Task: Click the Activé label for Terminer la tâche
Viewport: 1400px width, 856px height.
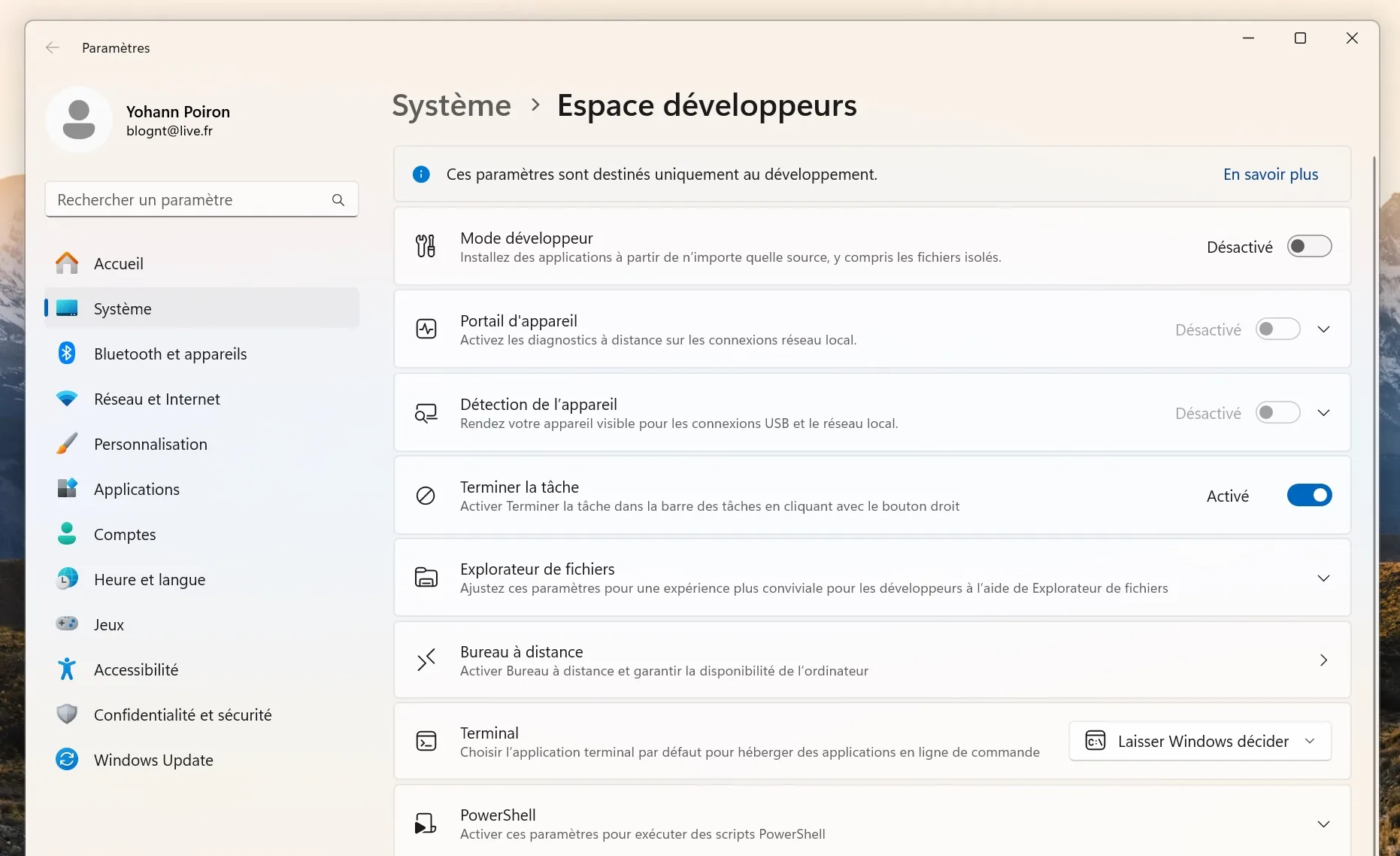Action: pos(1228,496)
